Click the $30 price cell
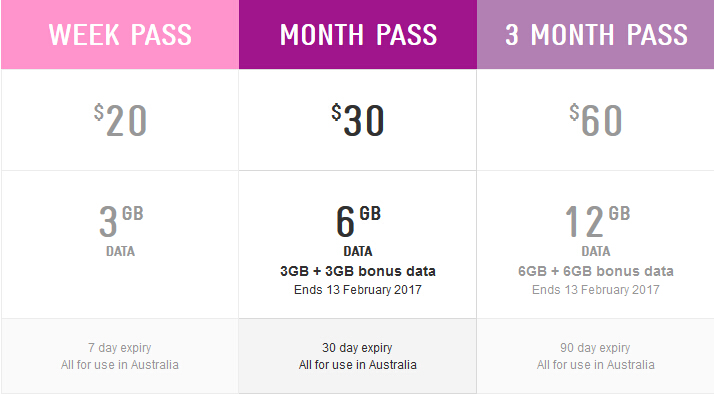 pos(358,120)
